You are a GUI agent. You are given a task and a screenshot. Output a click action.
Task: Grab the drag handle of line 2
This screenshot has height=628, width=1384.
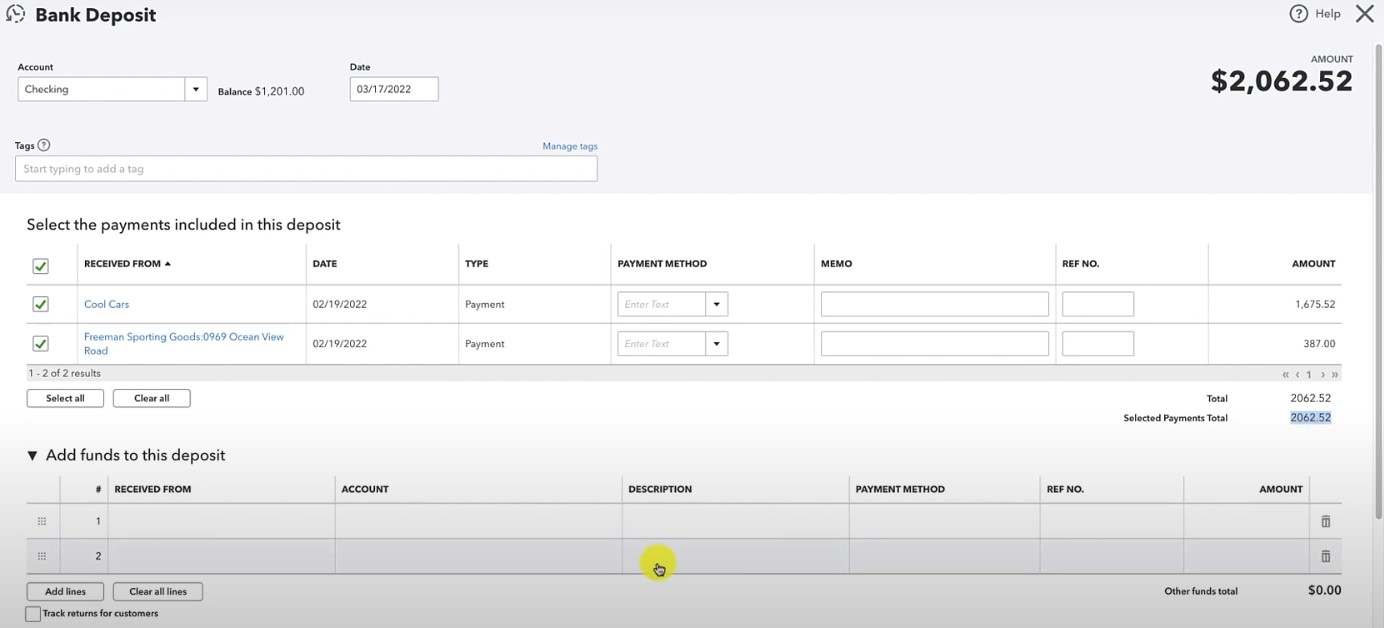(x=42, y=556)
